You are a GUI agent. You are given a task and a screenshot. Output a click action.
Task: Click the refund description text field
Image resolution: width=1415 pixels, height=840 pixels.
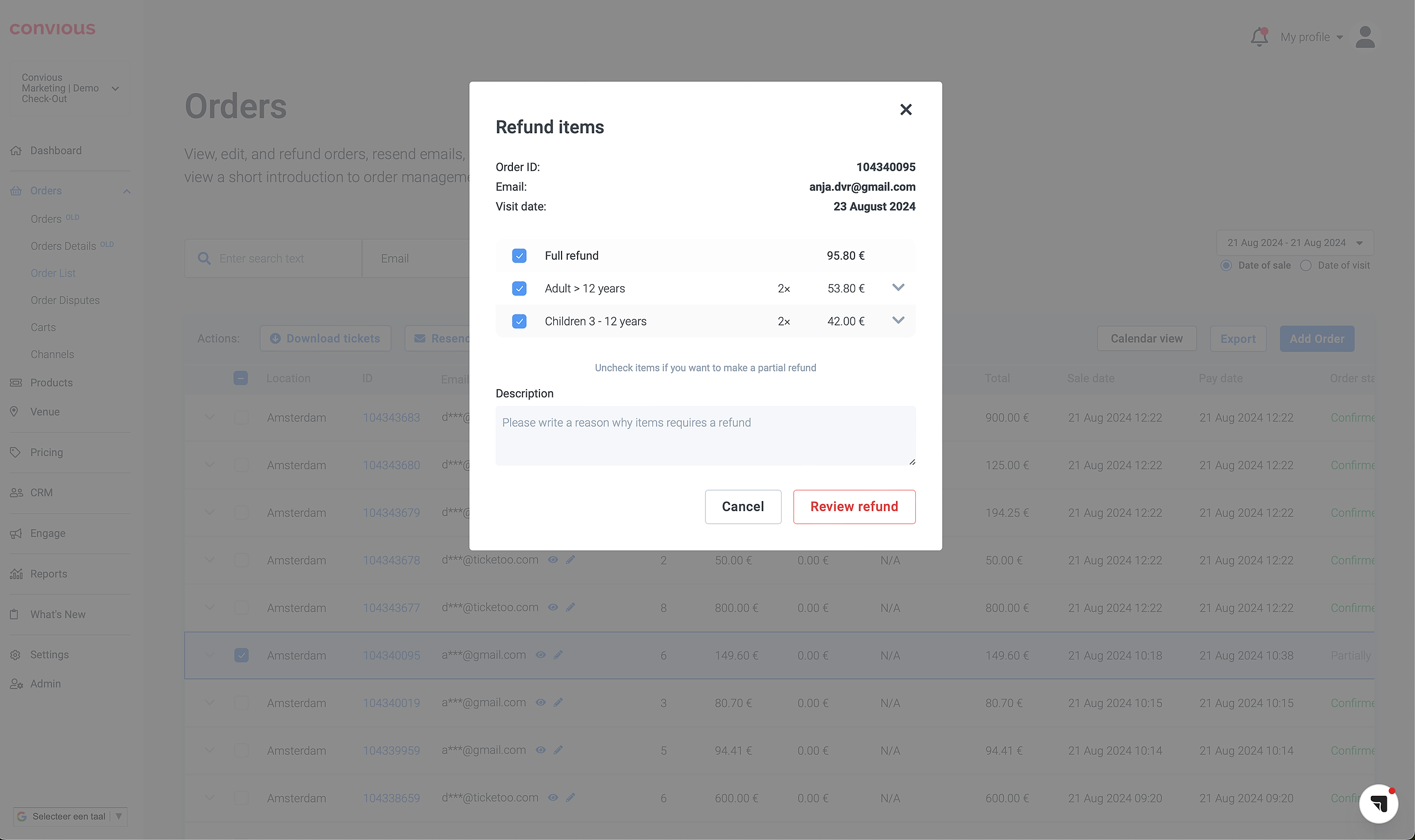(705, 436)
